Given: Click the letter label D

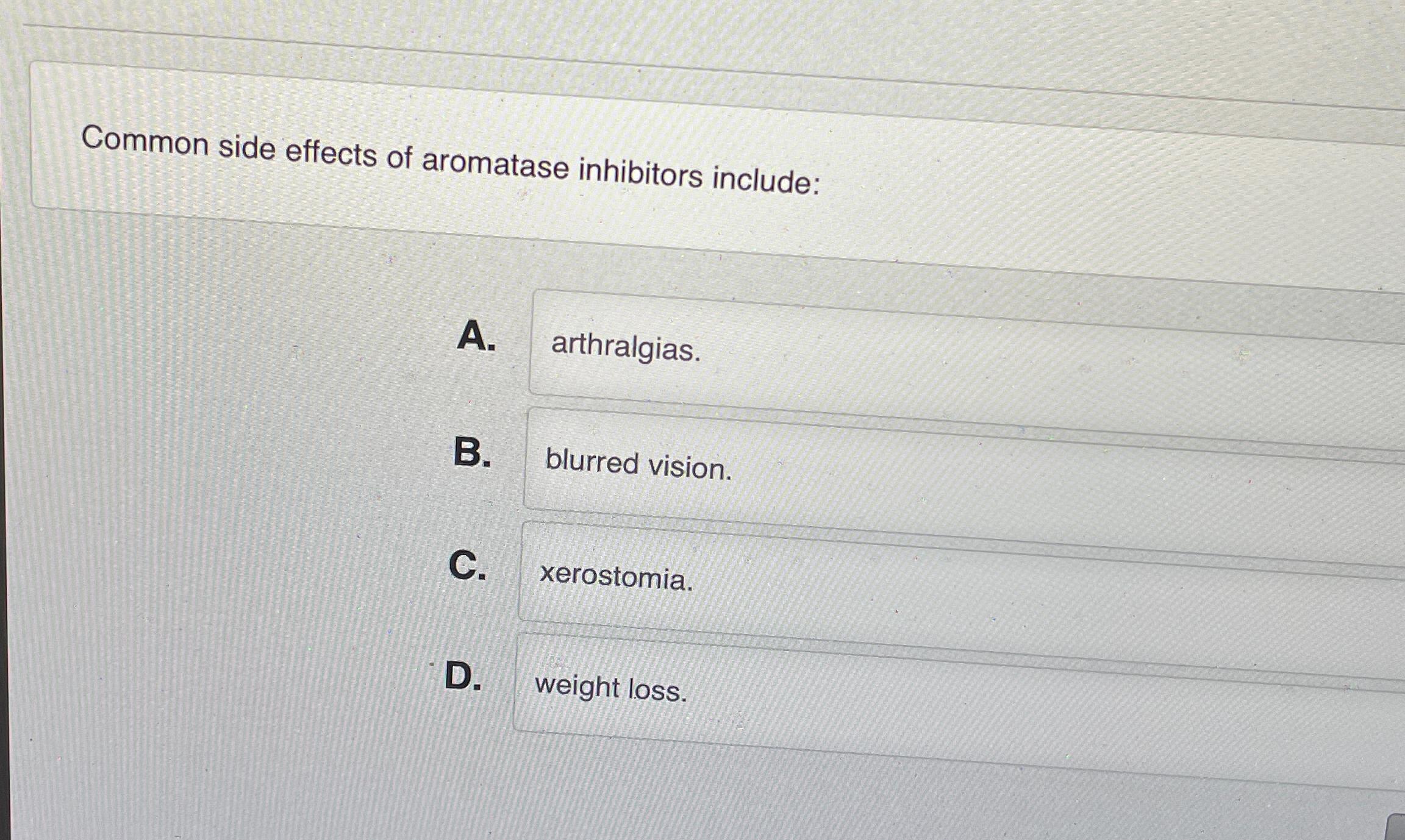Looking at the screenshot, I should pos(463,677).
